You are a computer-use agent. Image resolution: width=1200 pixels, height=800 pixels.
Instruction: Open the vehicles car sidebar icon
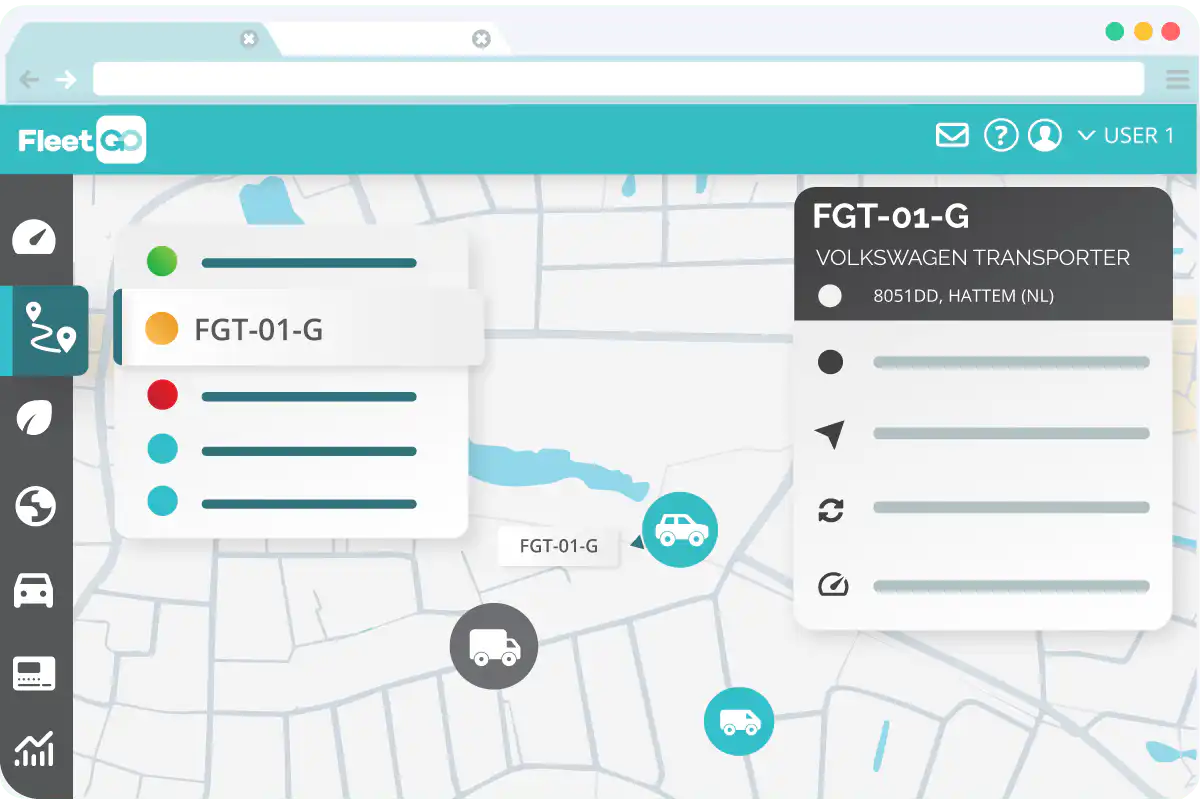(x=34, y=590)
